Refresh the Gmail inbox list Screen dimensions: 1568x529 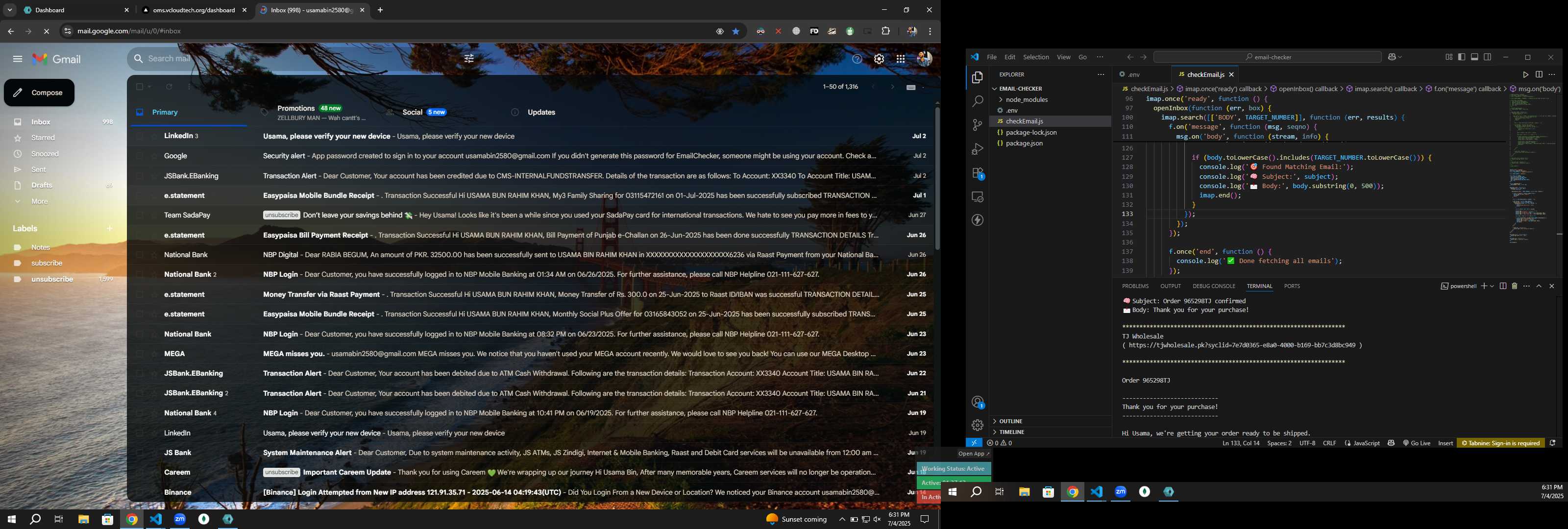(169, 87)
